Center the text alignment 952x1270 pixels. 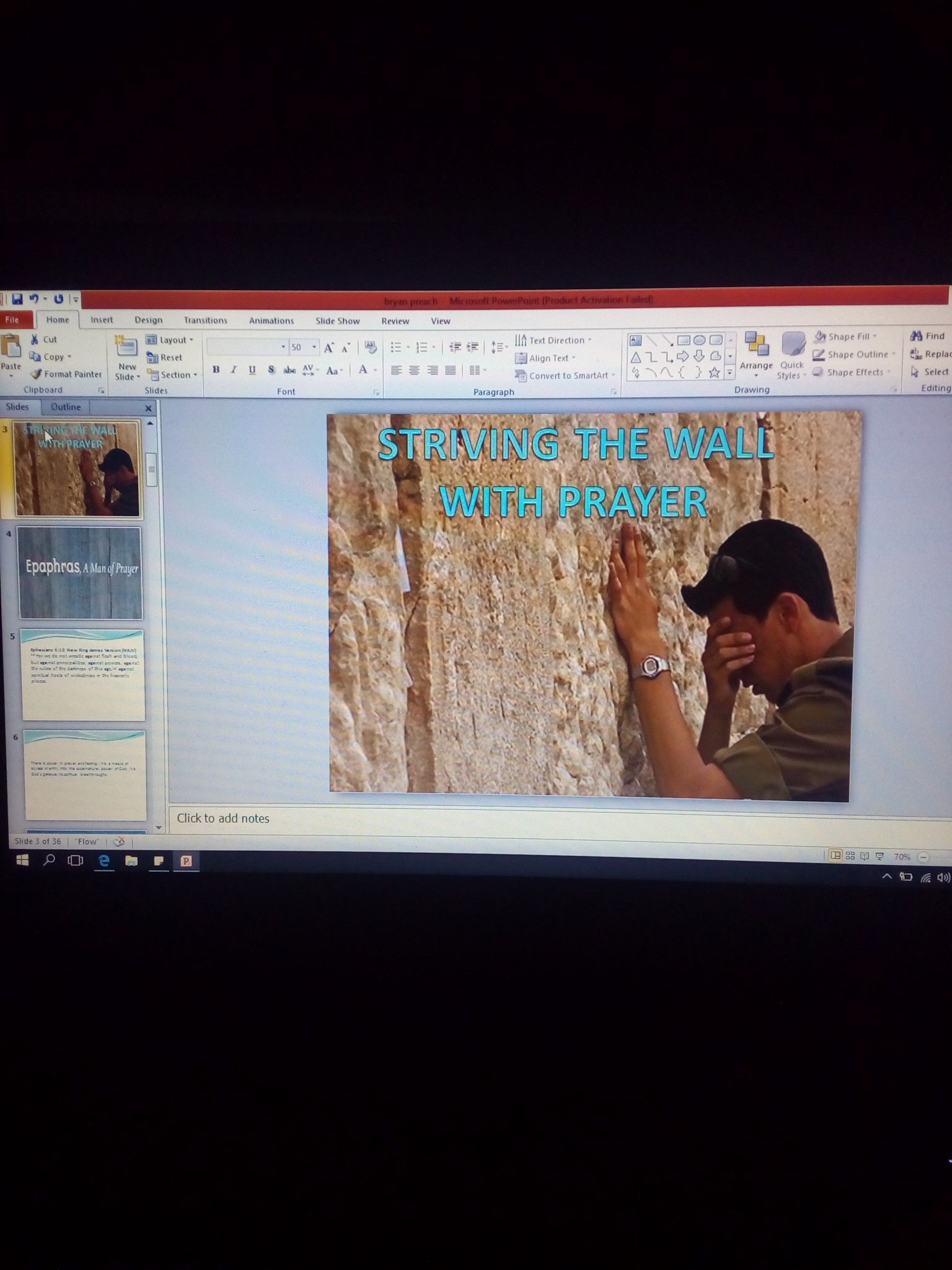pyautogui.click(x=414, y=370)
